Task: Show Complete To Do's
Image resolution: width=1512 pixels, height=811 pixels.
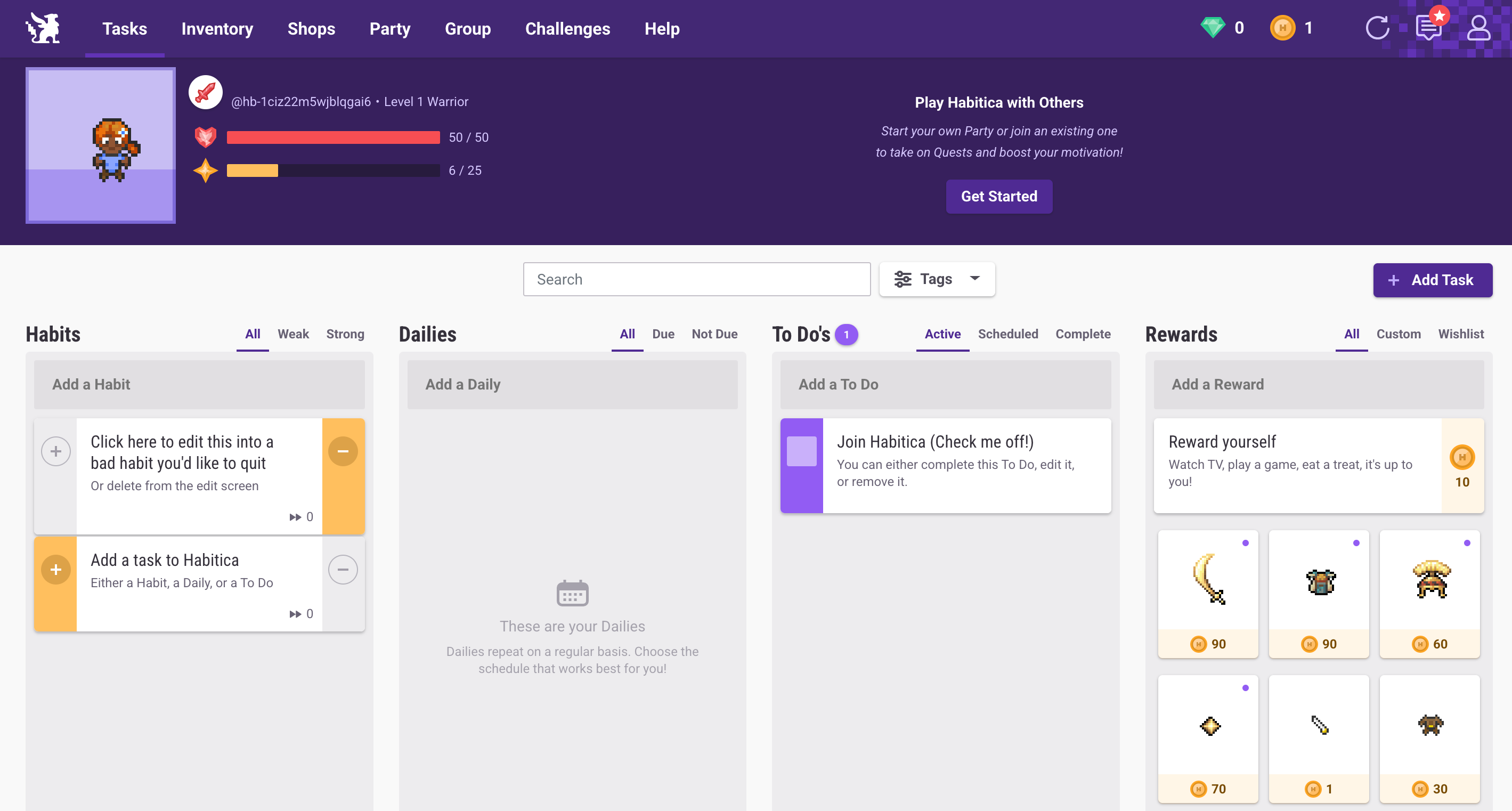Action: 1083,334
